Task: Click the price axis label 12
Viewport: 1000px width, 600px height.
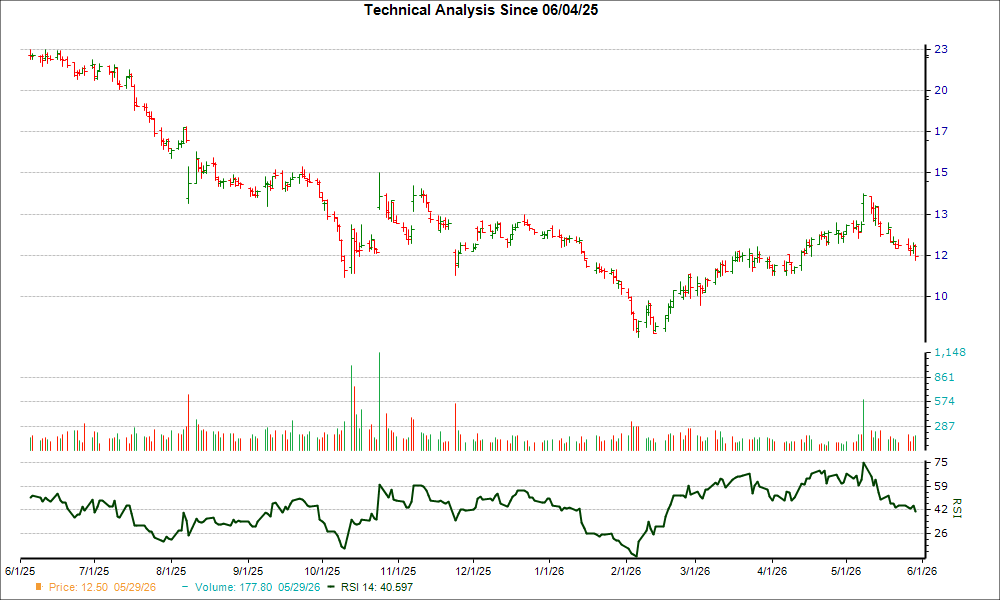Action: [x=941, y=256]
